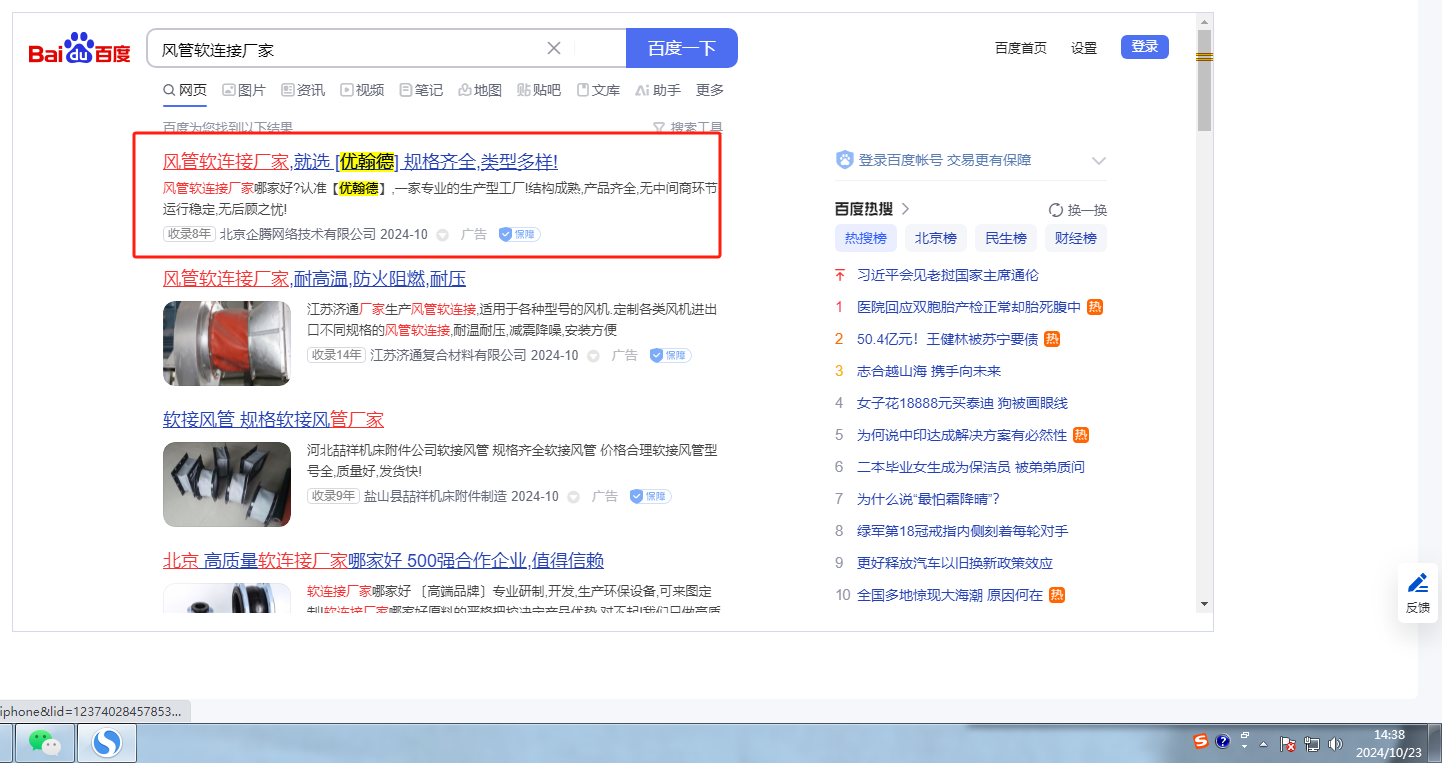Click the 换一换 refresh icon
Image resolution: width=1442 pixels, height=763 pixels.
coord(1055,210)
